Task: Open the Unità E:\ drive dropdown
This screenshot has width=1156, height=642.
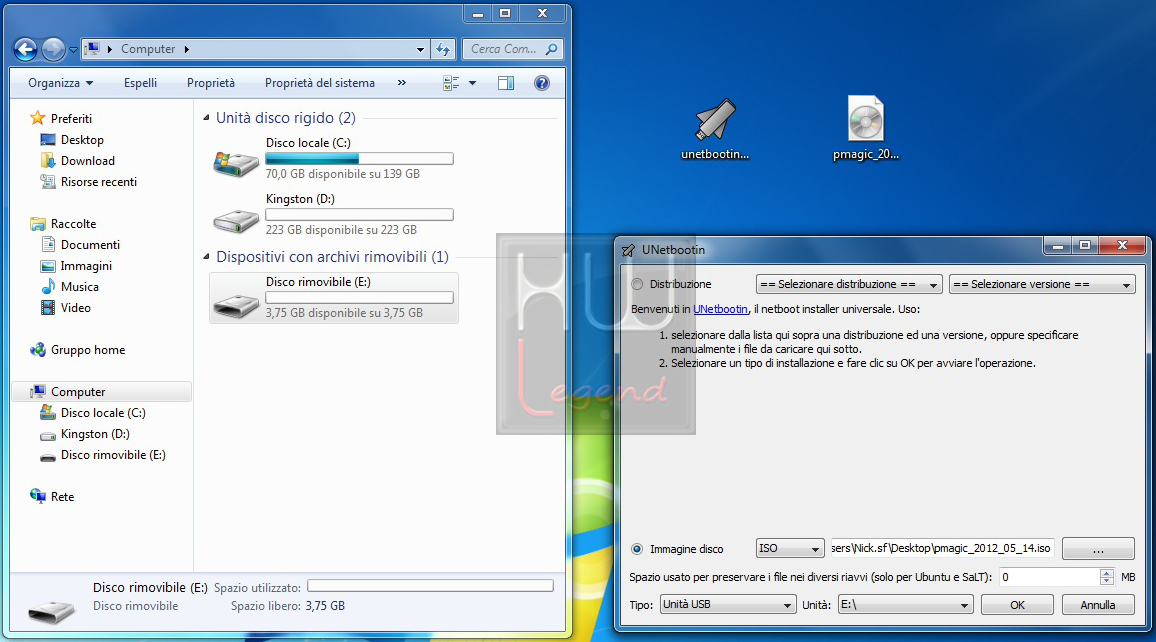Action: coord(905,605)
